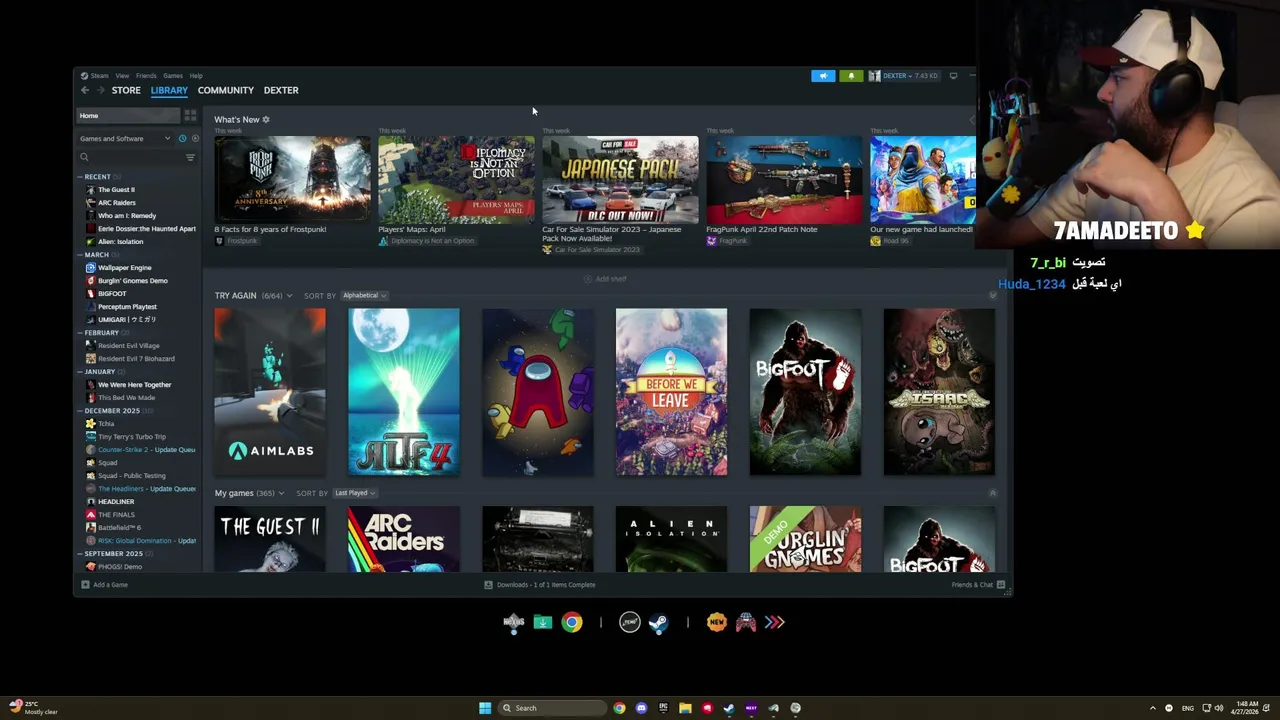The image size is (1280, 720).
Task: Select Resident Evil Village in sidebar
Action: click(128, 346)
